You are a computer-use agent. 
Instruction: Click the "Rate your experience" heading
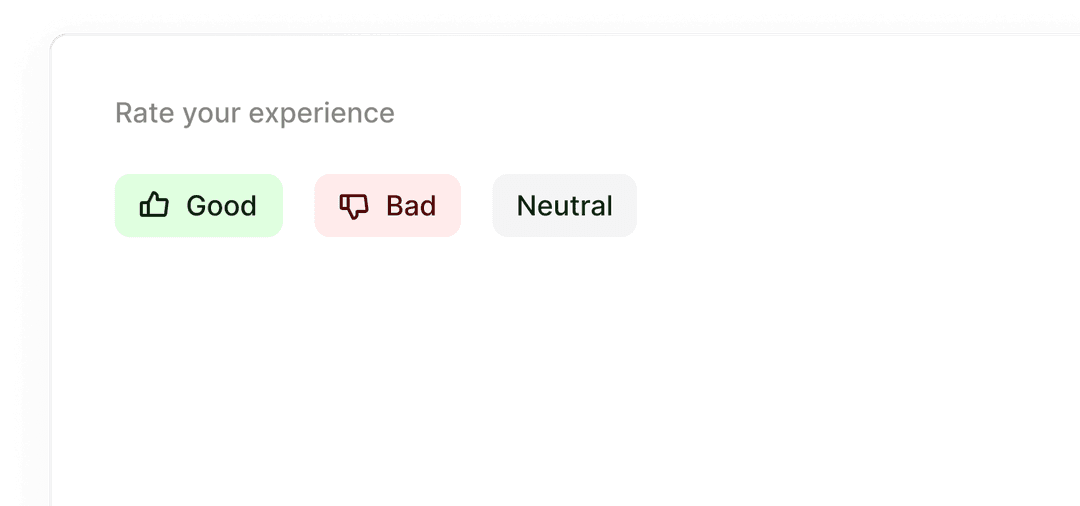tap(255, 113)
